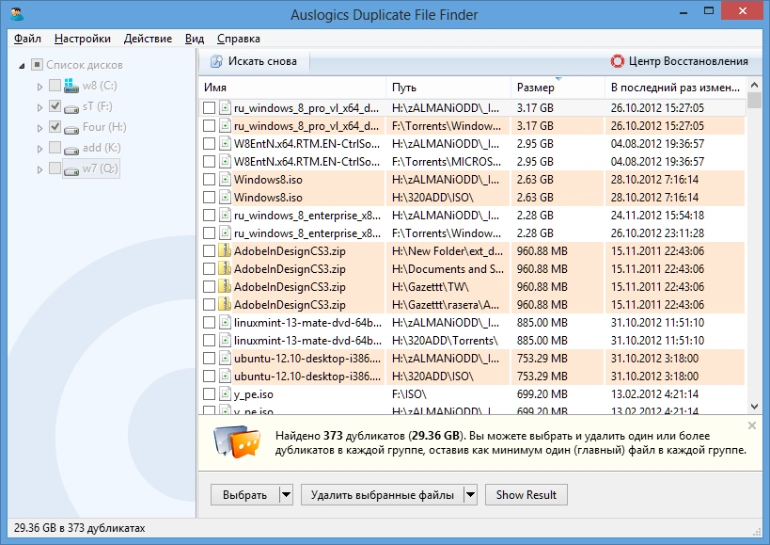
Task: Select ru_windows_8_enterprise row dated 24.11.2012
Action: 472,215
